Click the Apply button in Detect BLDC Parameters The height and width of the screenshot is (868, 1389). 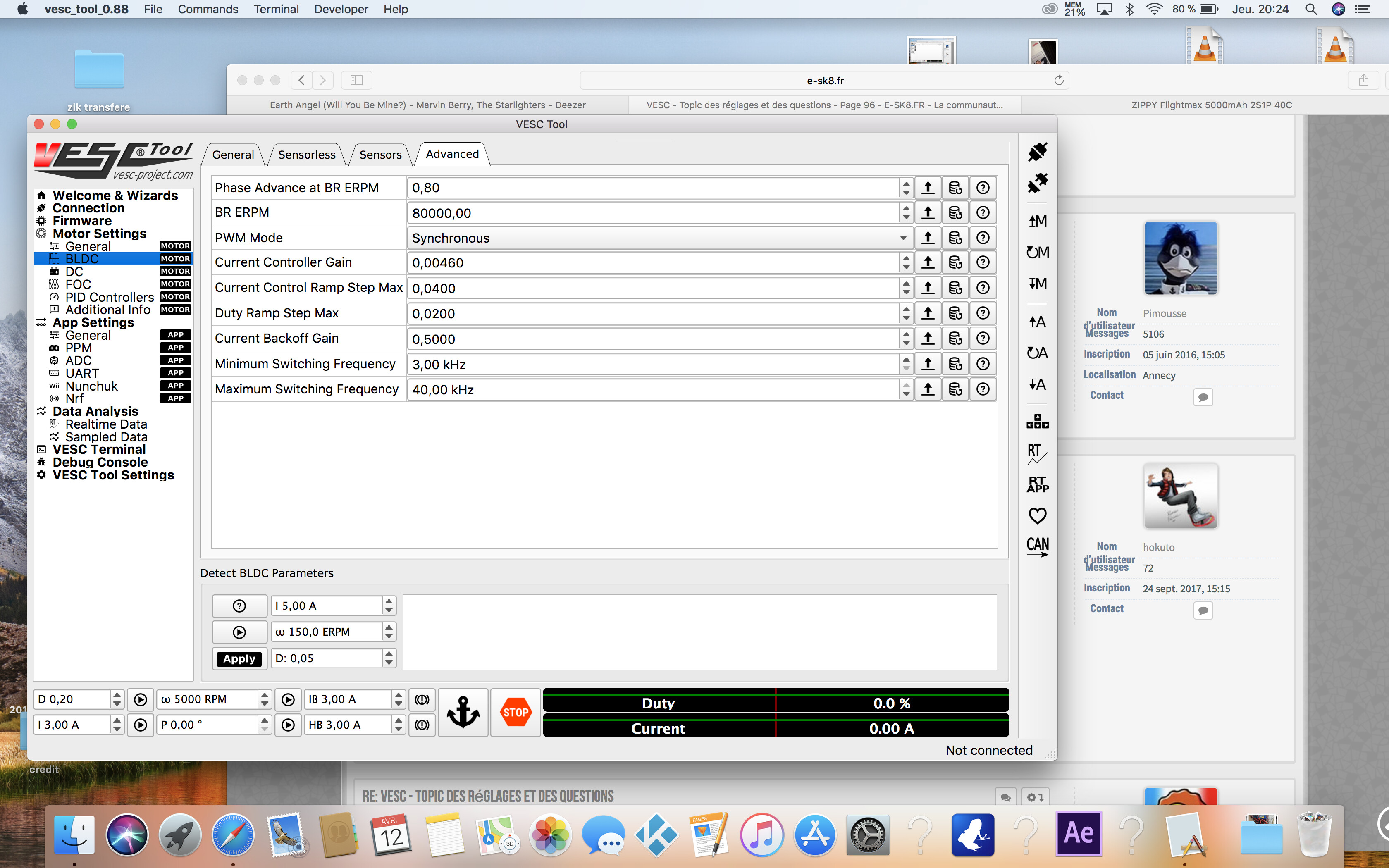coord(239,658)
